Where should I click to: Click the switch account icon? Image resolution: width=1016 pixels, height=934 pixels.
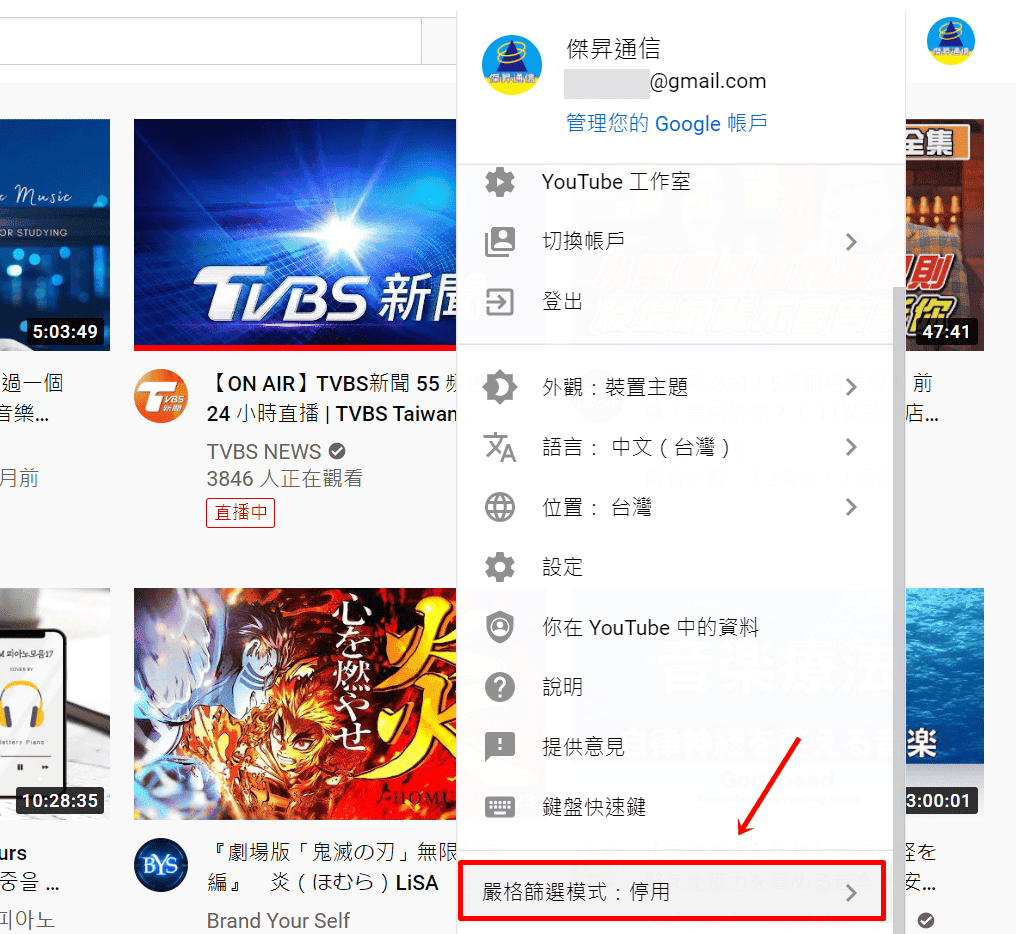(x=500, y=242)
